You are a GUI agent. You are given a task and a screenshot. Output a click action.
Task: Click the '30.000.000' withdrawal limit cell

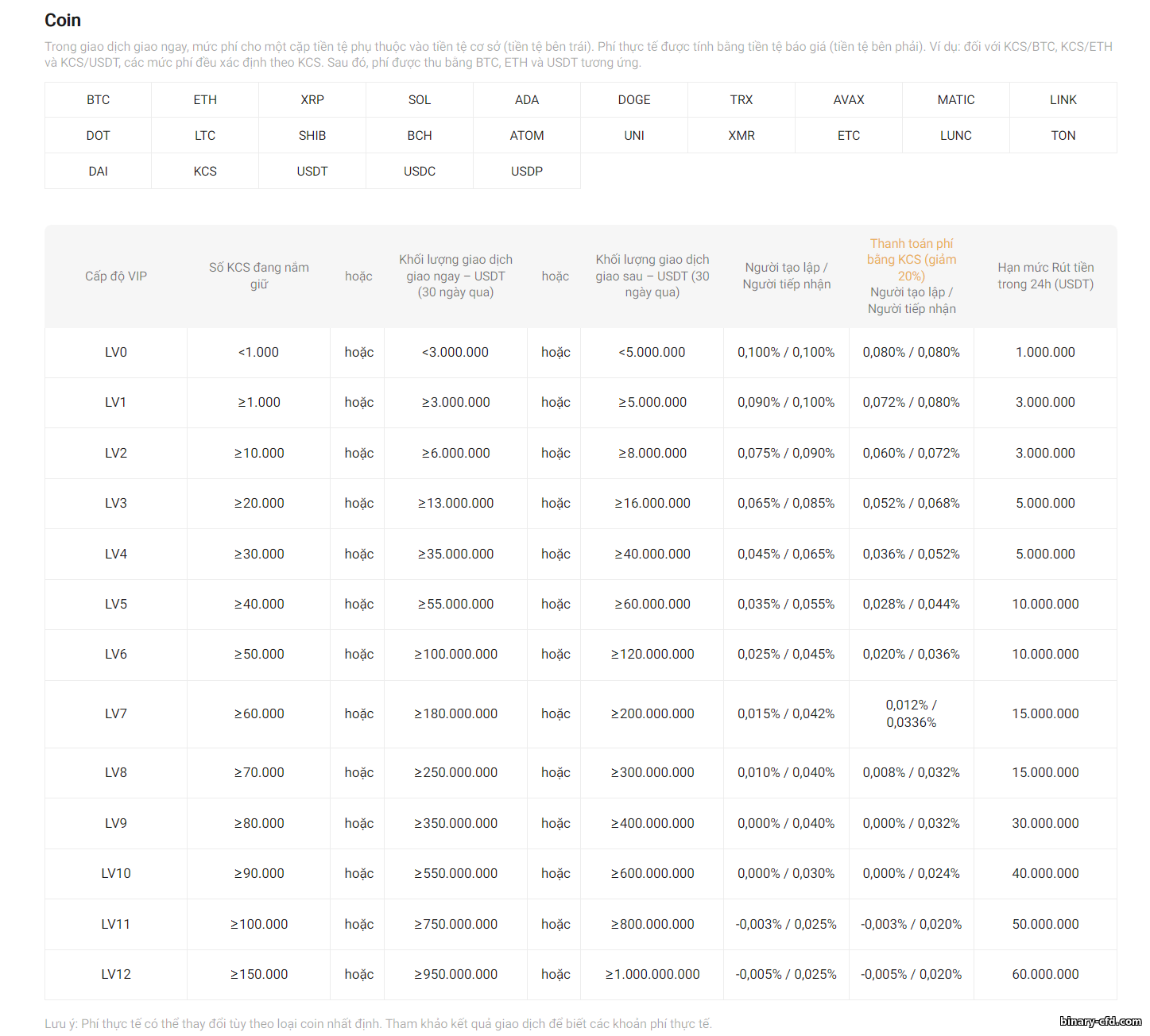pos(1046,824)
